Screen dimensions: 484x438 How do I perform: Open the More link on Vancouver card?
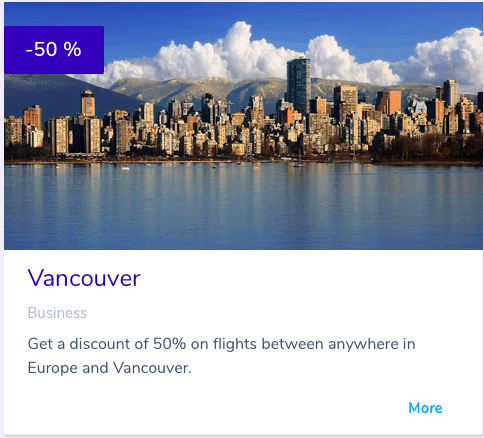point(425,408)
